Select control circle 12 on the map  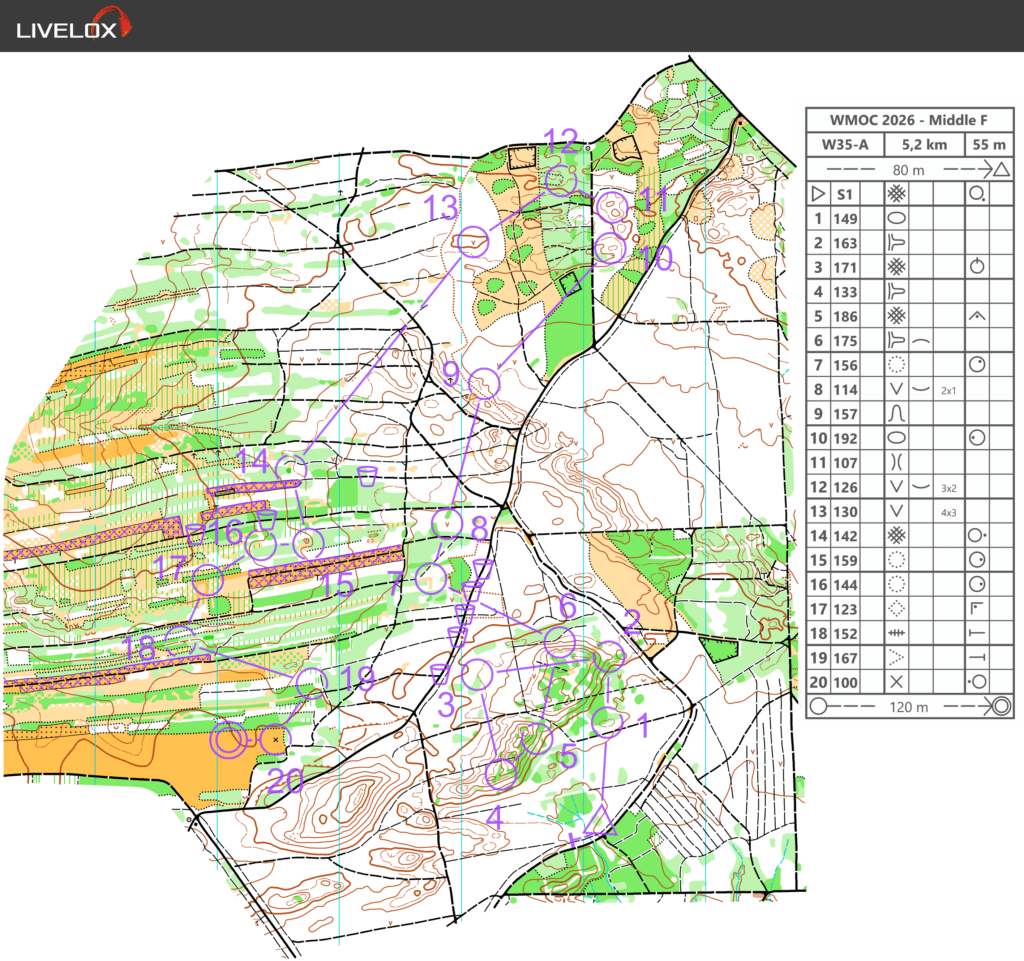pos(560,181)
